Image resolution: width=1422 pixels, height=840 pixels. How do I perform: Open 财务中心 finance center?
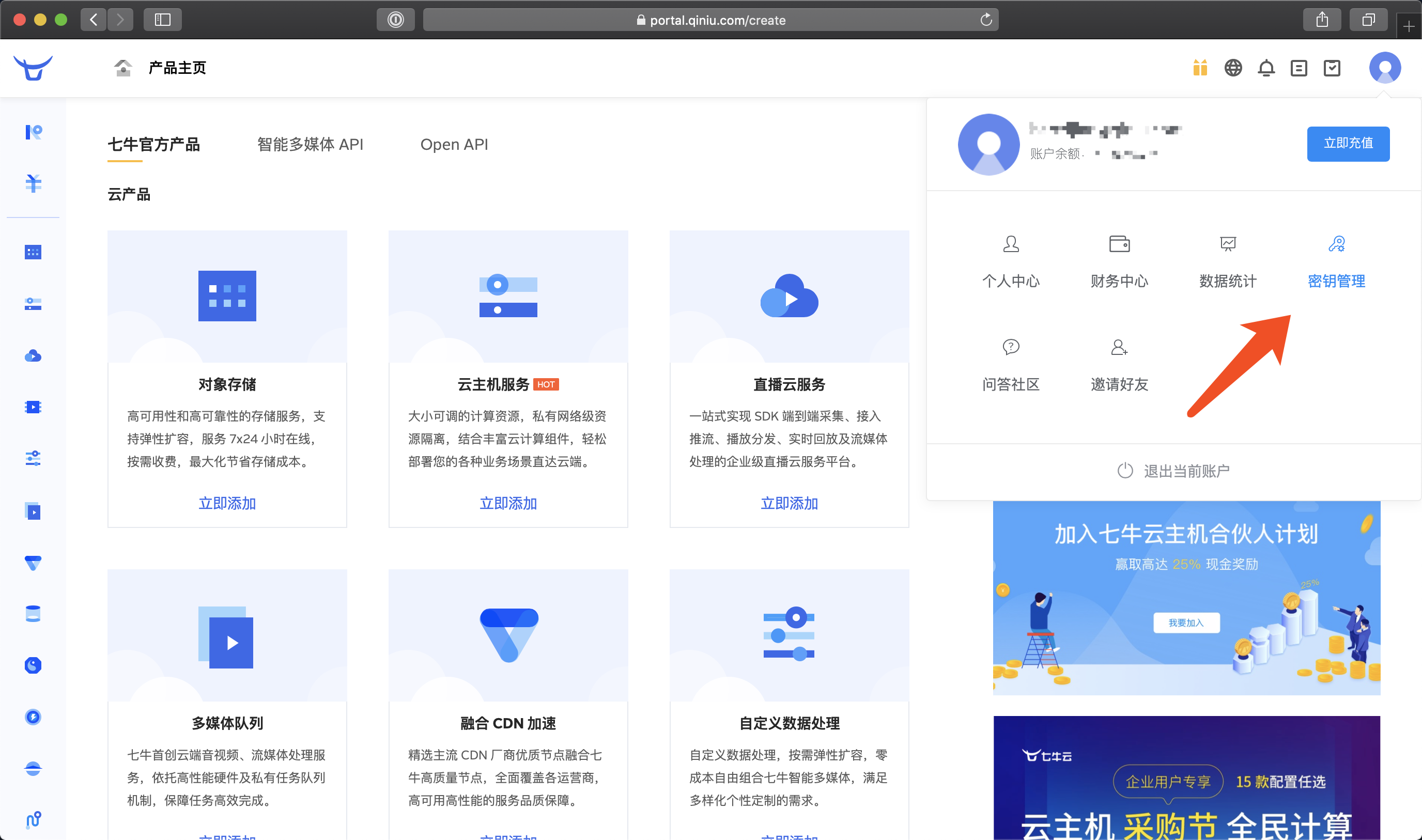coord(1119,262)
